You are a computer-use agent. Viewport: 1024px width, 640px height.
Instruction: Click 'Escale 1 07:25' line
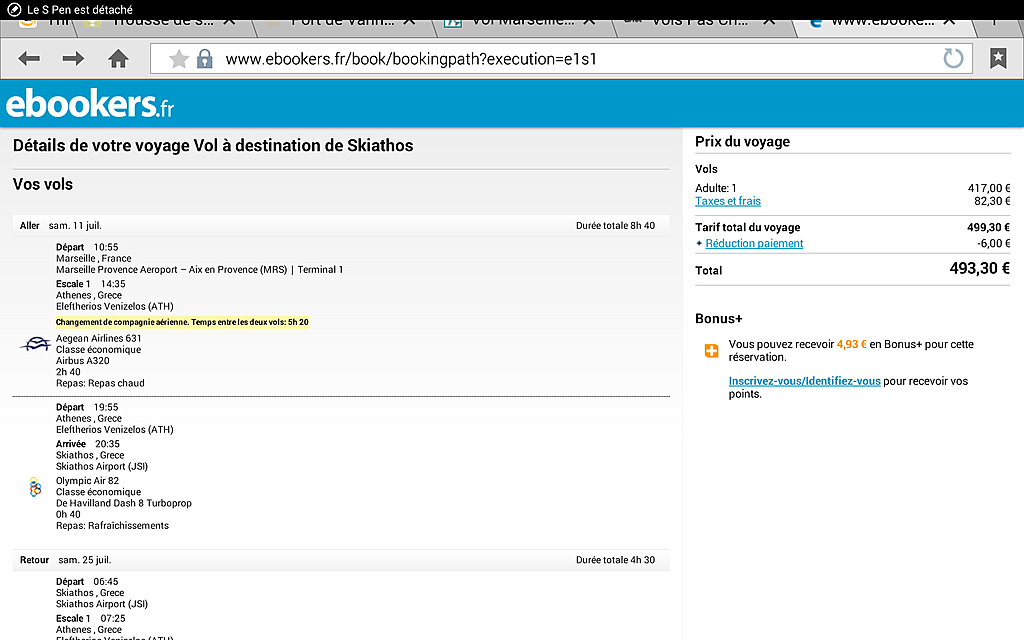pyautogui.click(x=90, y=618)
